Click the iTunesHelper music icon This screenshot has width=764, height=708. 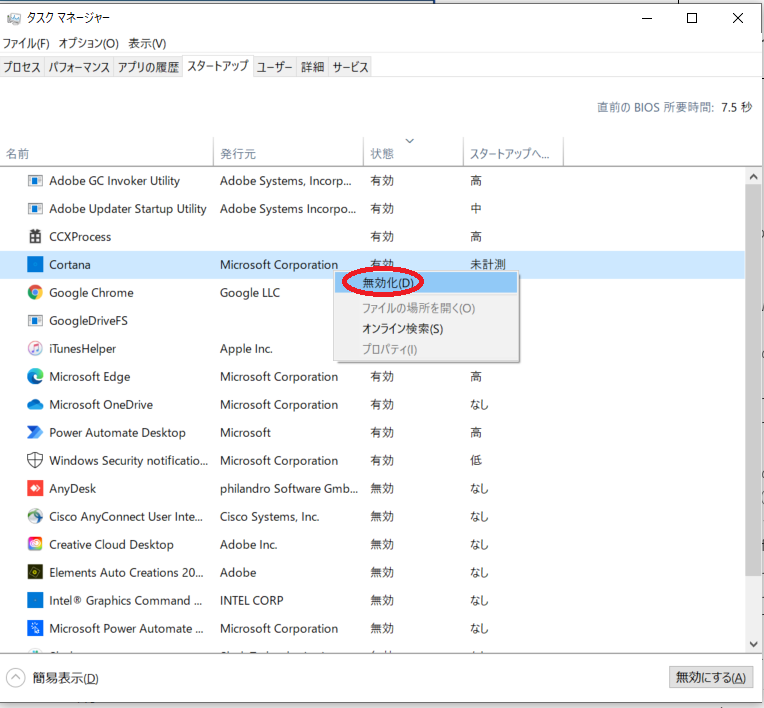pyautogui.click(x=35, y=349)
